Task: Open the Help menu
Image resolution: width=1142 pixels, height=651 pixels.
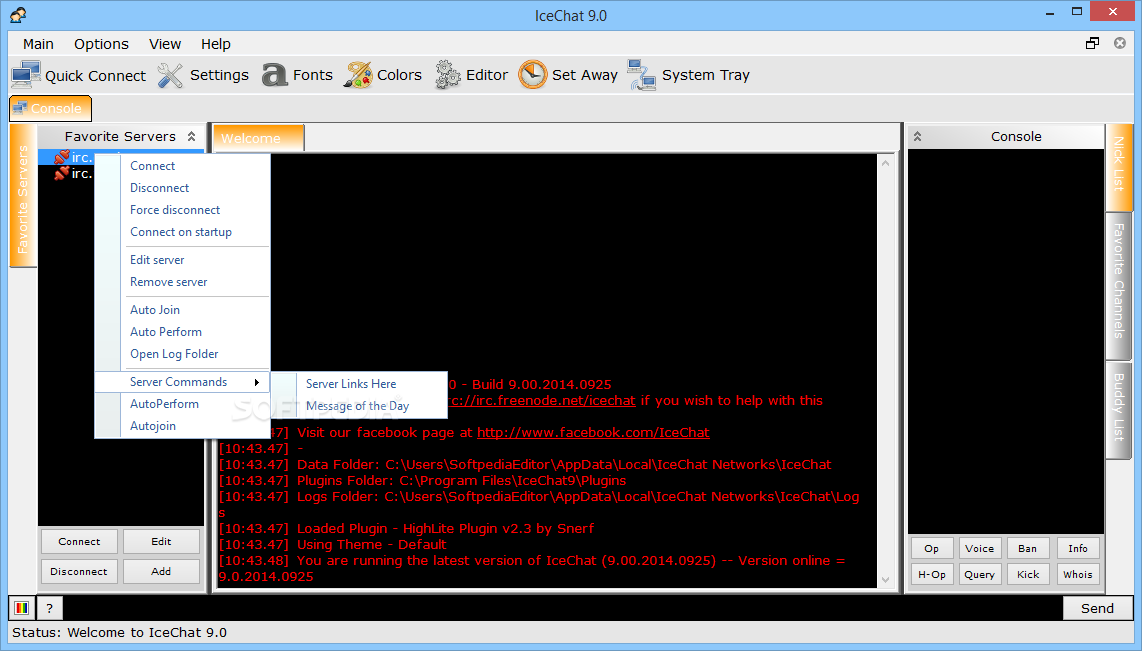Action: click(216, 44)
